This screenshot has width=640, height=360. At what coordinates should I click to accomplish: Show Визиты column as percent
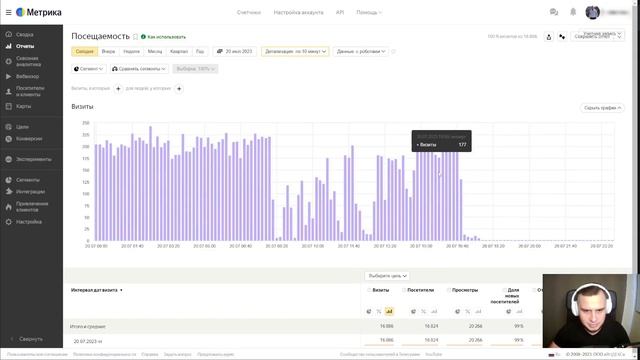[x=379, y=311]
